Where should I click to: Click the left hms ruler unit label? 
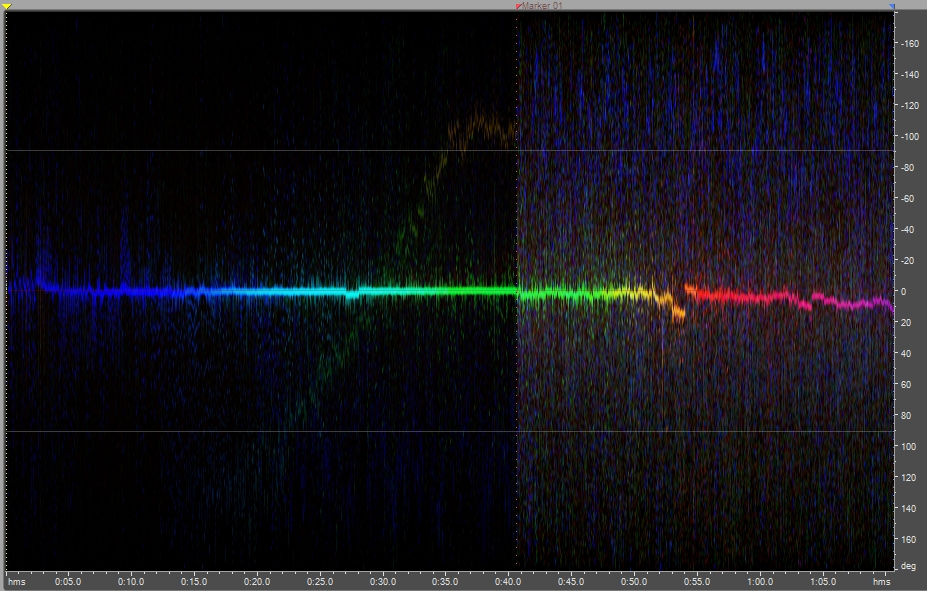(x=17, y=582)
